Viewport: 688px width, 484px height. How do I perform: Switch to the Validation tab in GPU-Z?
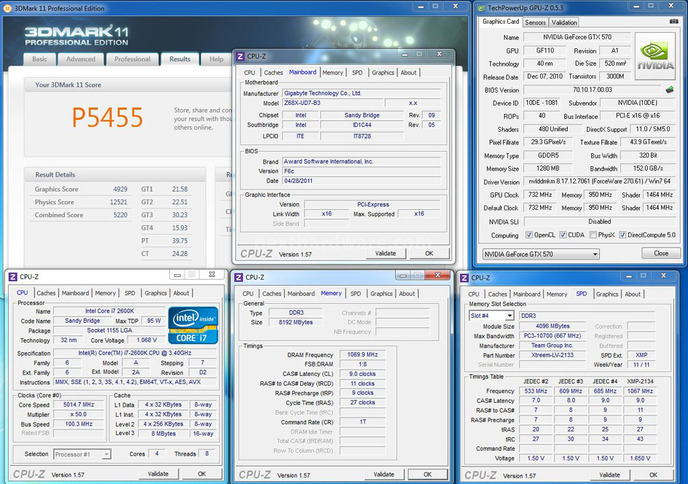pyautogui.click(x=564, y=22)
